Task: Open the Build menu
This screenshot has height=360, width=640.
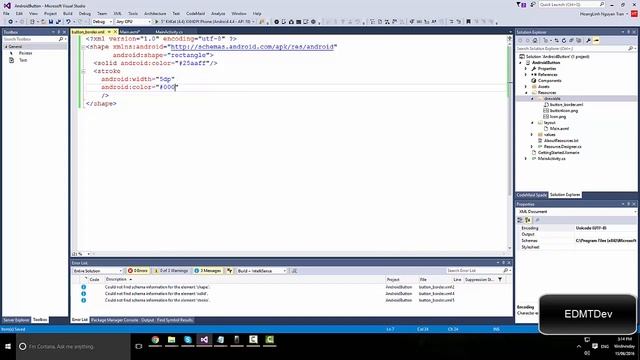Action: 68,13
